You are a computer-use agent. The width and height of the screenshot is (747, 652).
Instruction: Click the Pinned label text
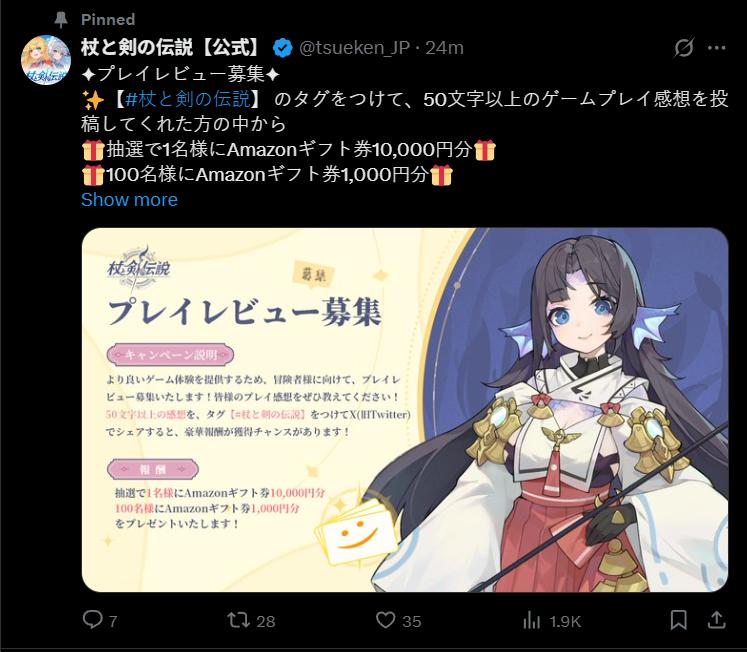108,20
